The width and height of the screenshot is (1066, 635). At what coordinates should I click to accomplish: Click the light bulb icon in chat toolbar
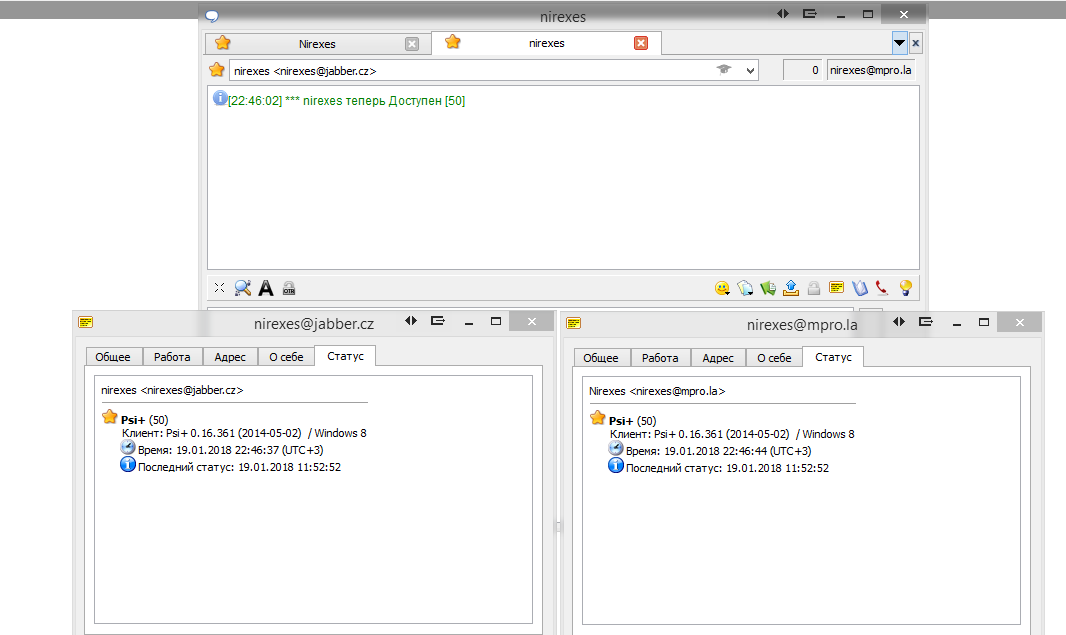click(x=906, y=288)
